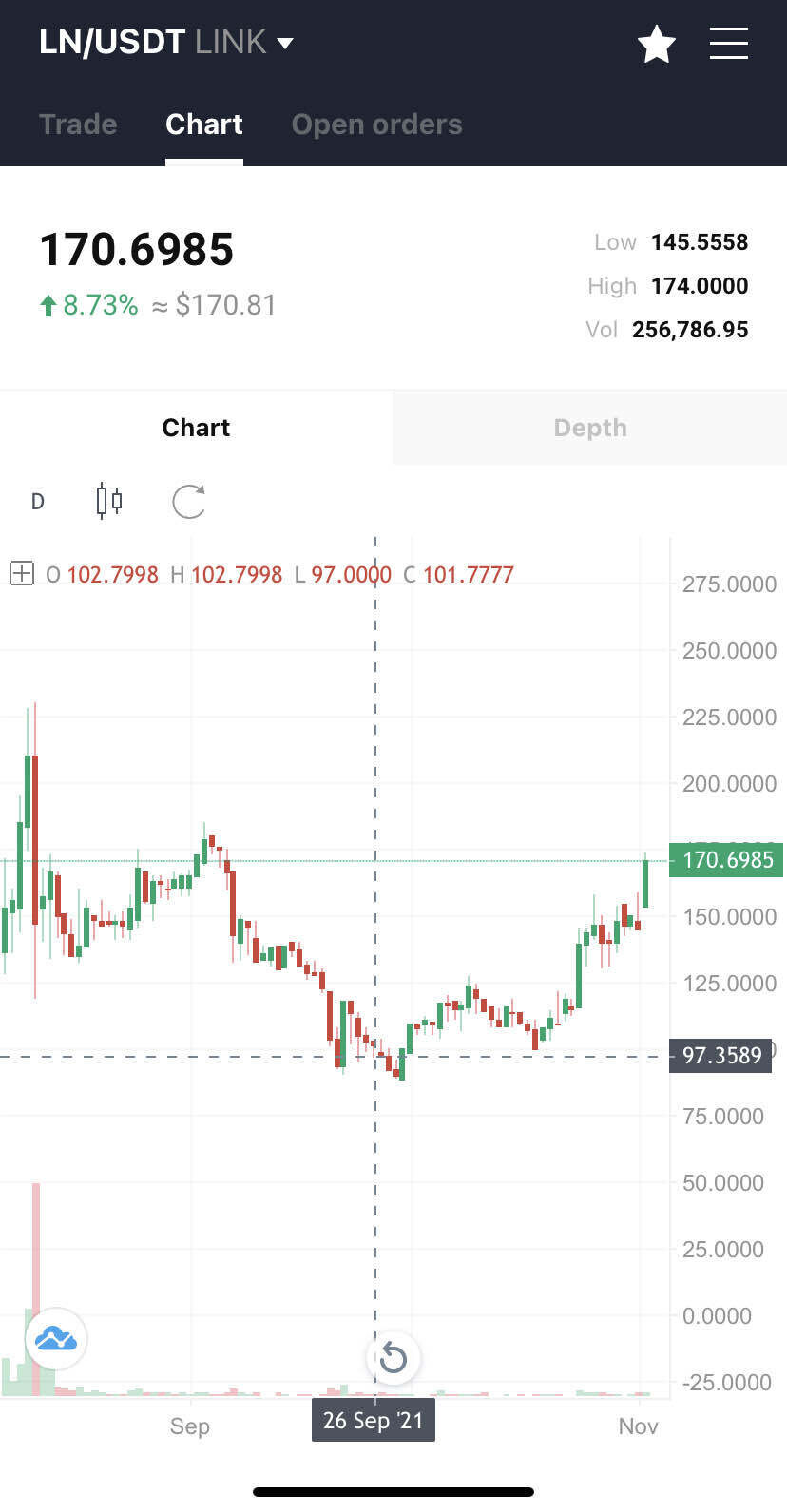Viewport: 787px width, 1512px height.
Task: Switch to the Open orders tab
Action: click(376, 124)
